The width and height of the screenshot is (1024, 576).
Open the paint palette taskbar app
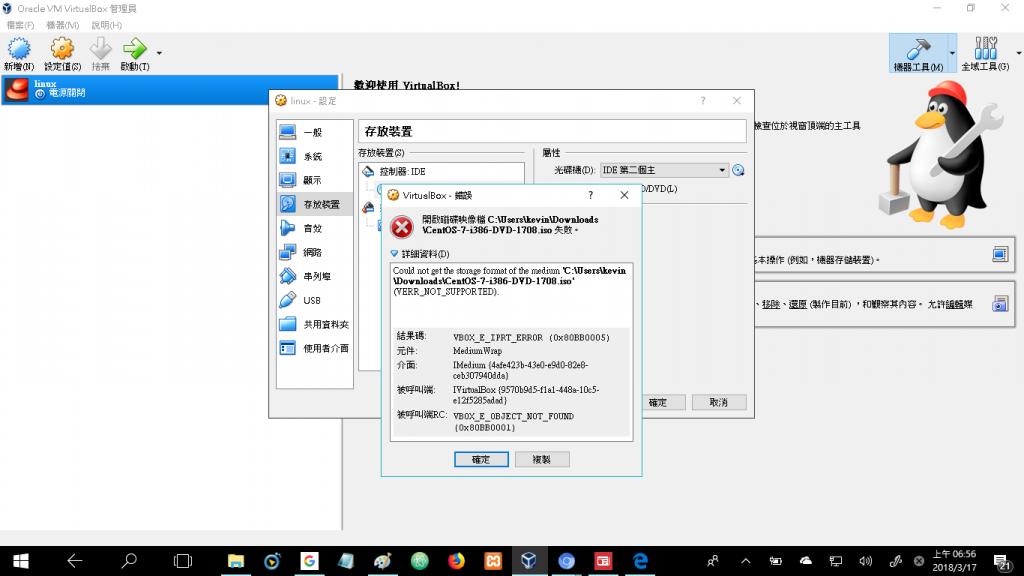(x=383, y=561)
